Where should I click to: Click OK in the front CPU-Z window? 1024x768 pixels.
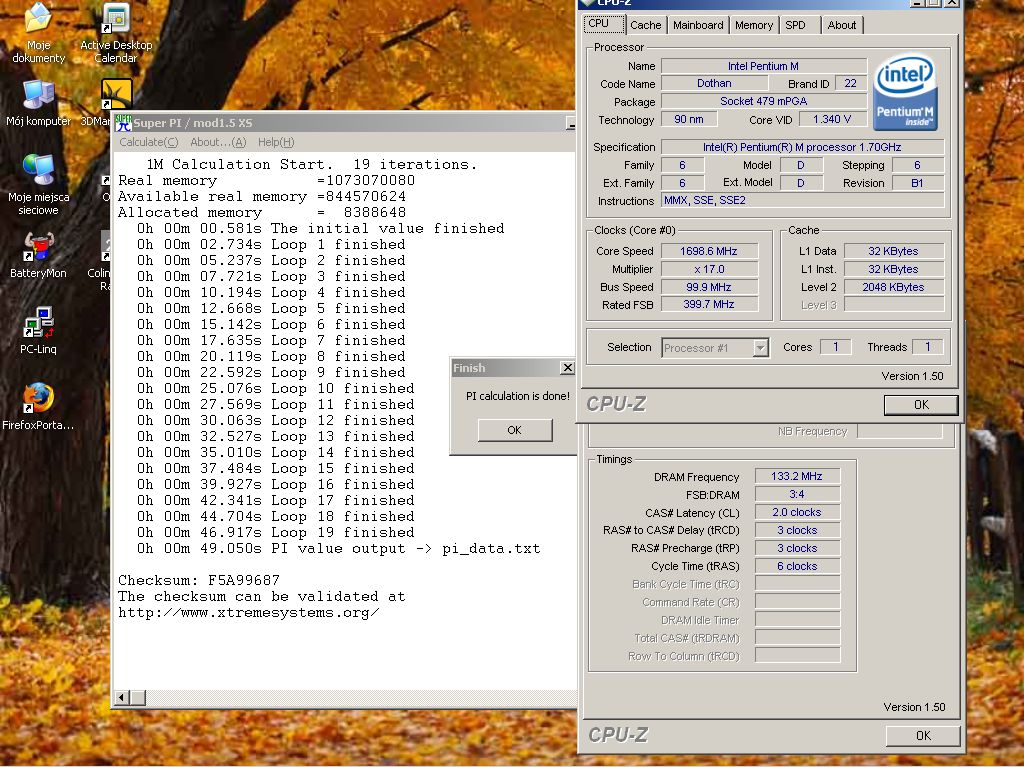coord(921,405)
